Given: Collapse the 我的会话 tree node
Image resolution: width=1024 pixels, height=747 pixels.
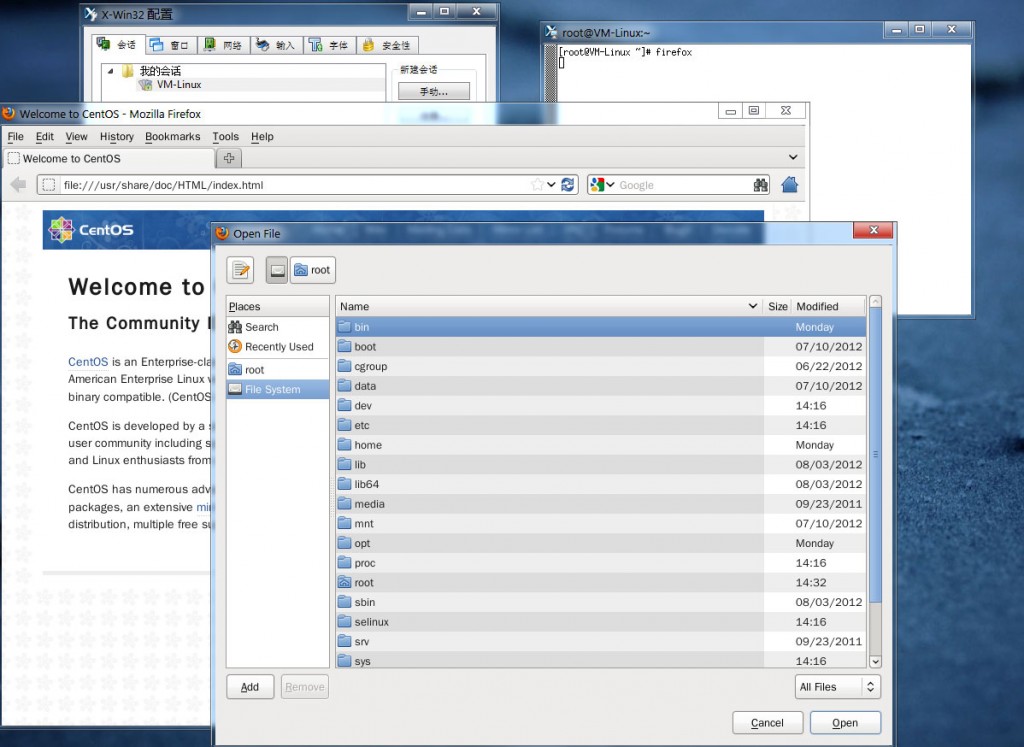Looking at the screenshot, I should tap(110, 71).
